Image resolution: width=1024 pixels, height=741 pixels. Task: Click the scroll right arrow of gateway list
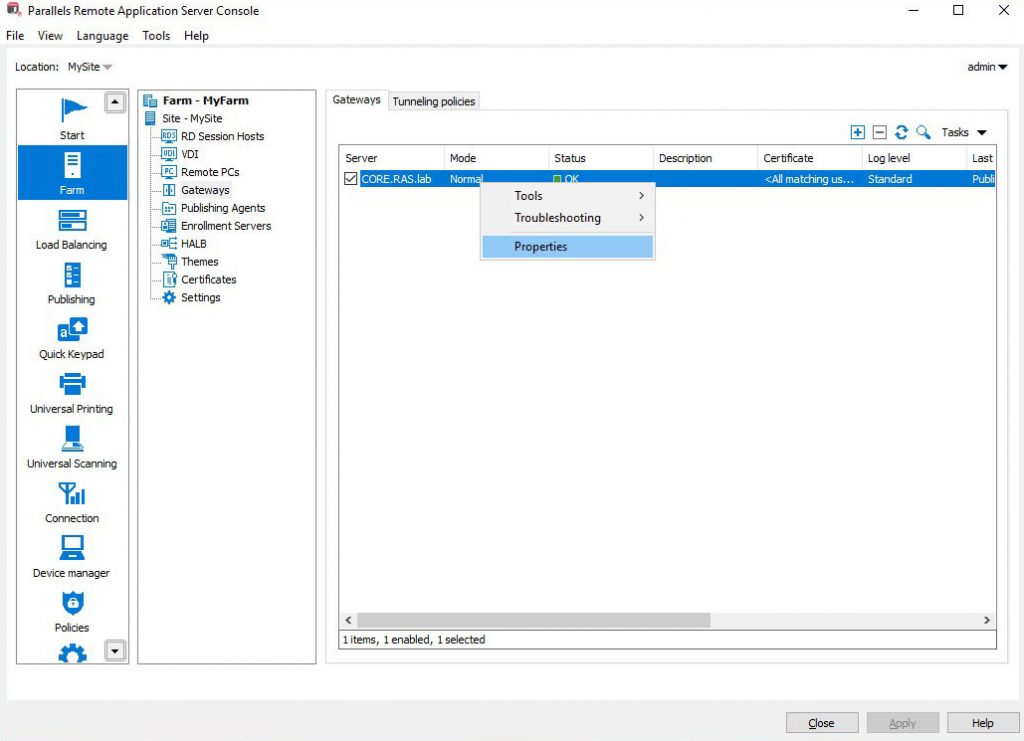[987, 620]
